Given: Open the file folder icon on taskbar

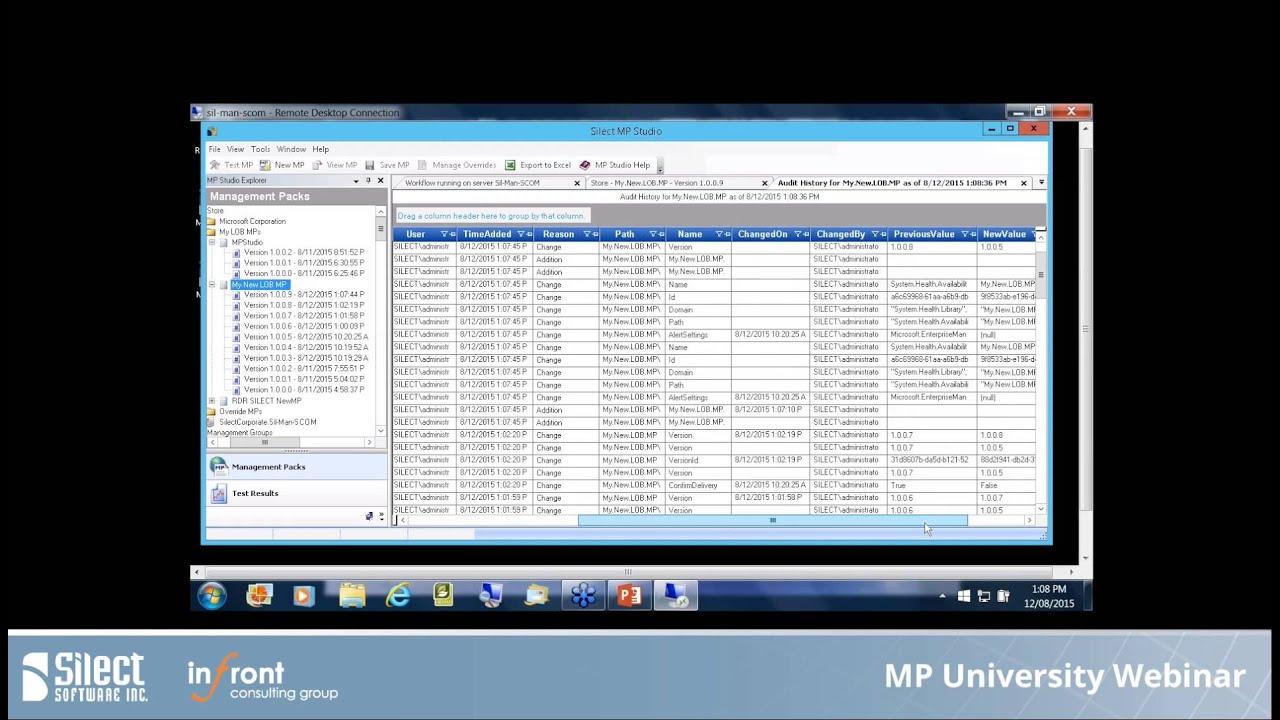Looking at the screenshot, I should (352, 596).
